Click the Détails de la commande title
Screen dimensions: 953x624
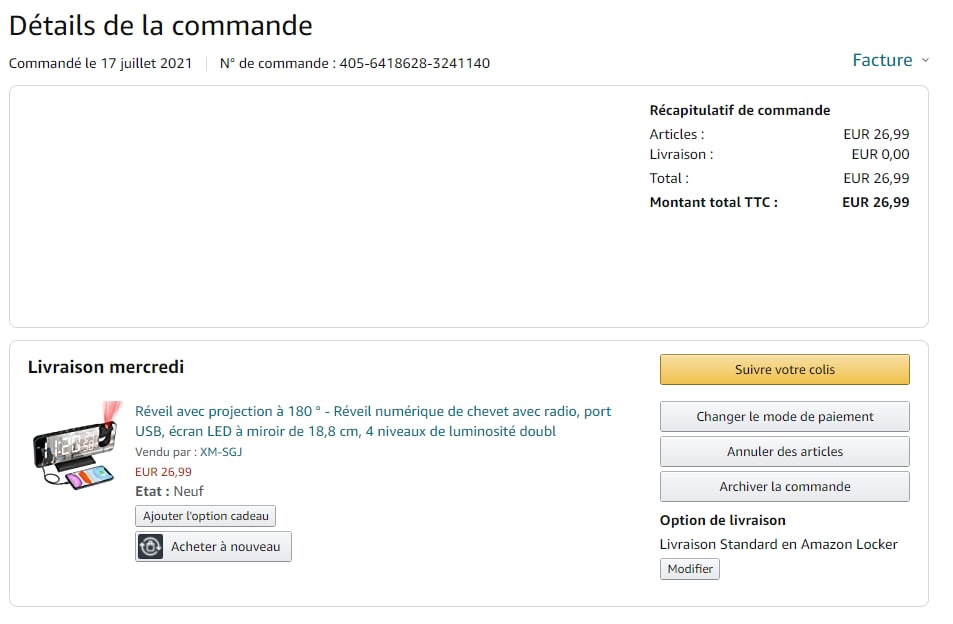[161, 25]
